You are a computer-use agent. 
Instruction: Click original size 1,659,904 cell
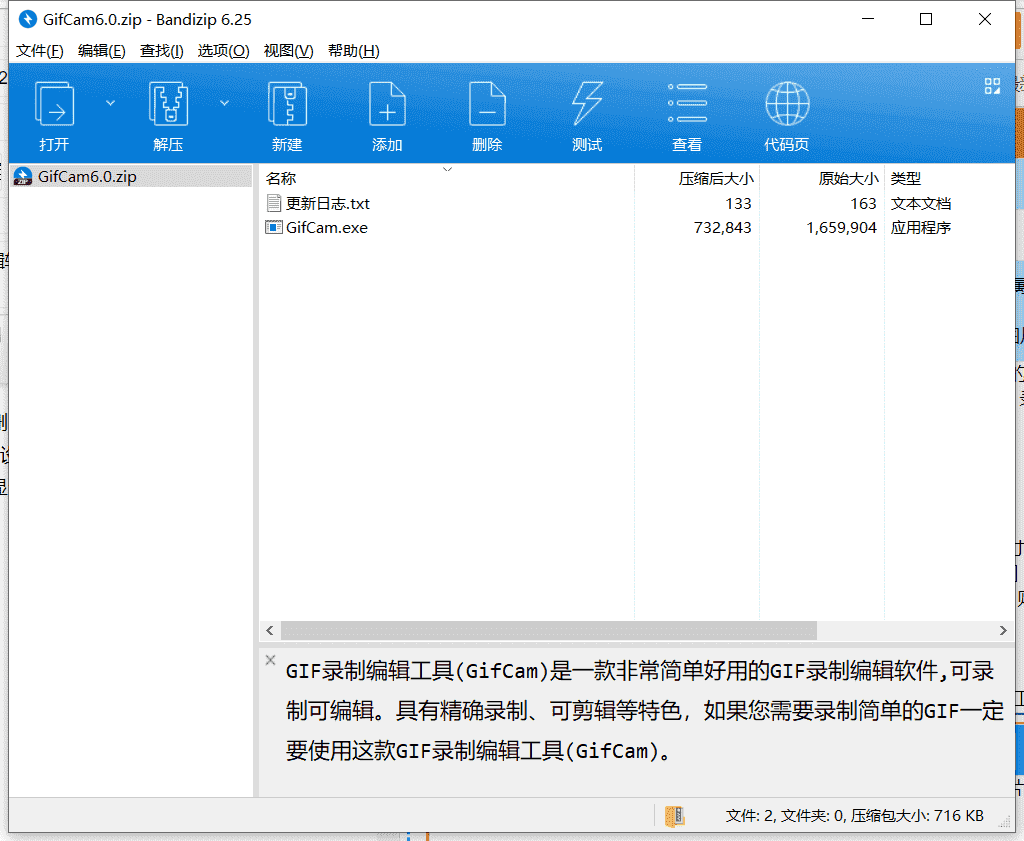(x=841, y=228)
